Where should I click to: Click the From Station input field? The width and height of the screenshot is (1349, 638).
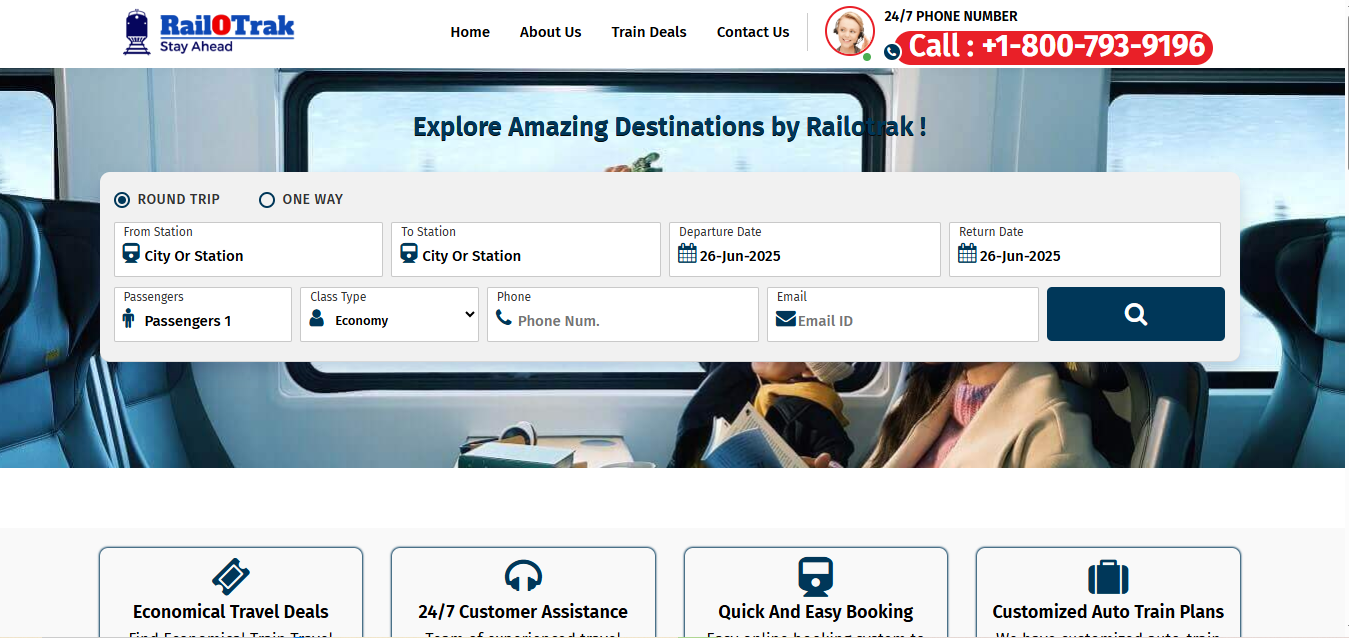coord(248,249)
